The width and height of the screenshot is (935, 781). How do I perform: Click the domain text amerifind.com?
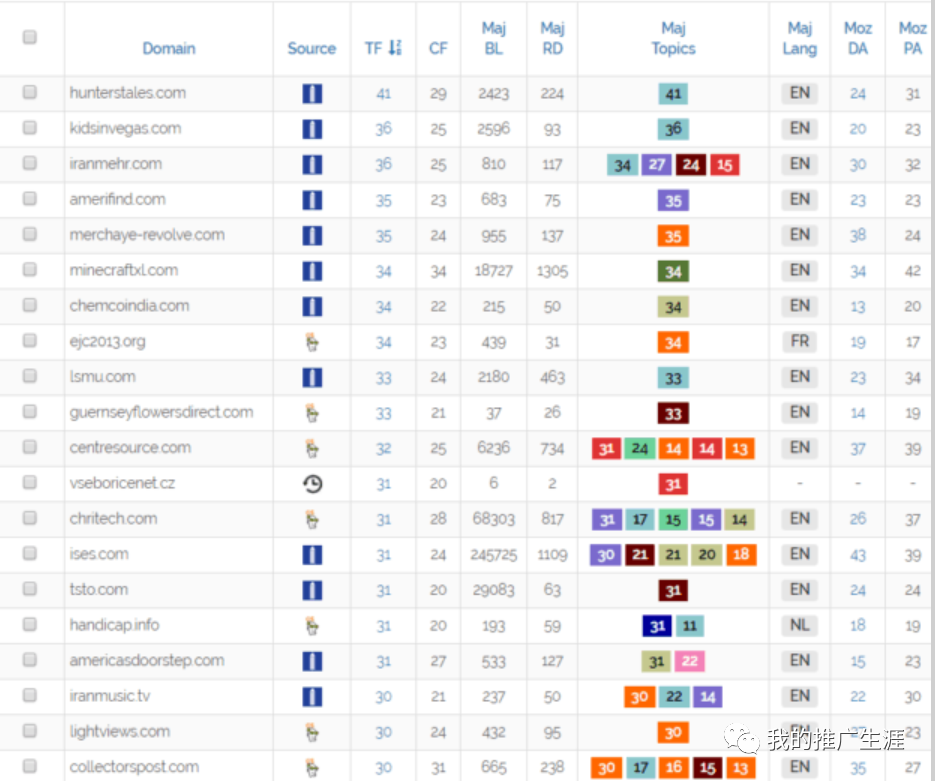point(117,199)
